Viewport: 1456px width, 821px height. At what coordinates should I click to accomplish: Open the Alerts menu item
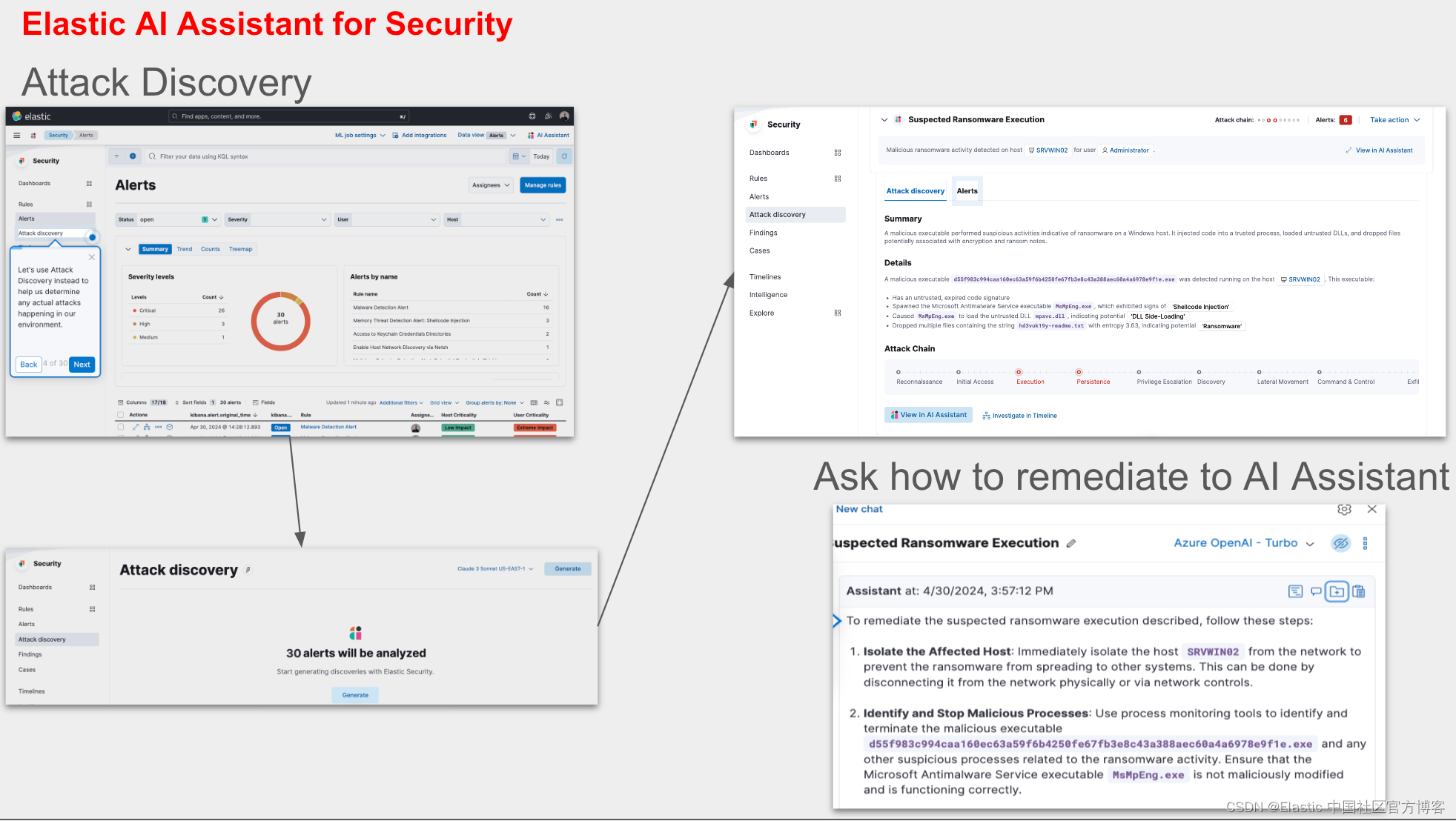point(27,218)
